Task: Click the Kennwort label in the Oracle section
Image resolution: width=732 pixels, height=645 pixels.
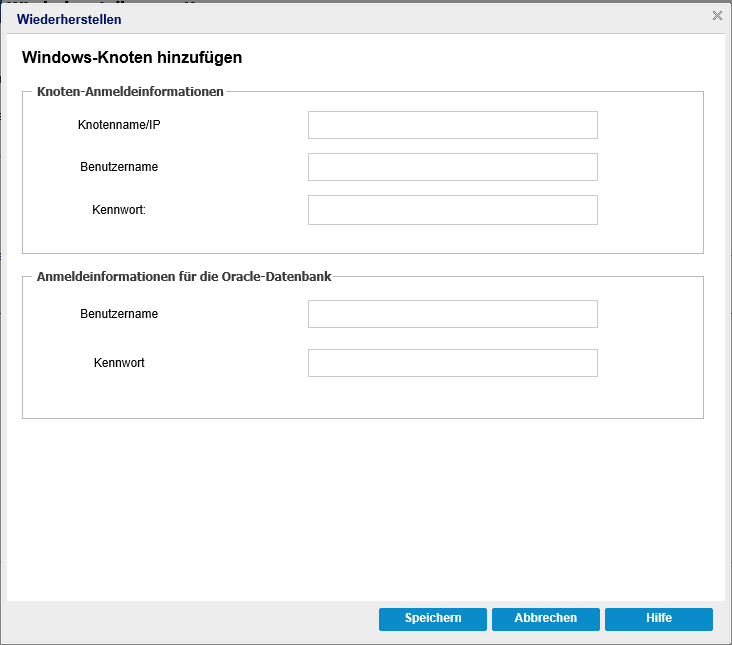Action: pyautogui.click(x=119, y=363)
